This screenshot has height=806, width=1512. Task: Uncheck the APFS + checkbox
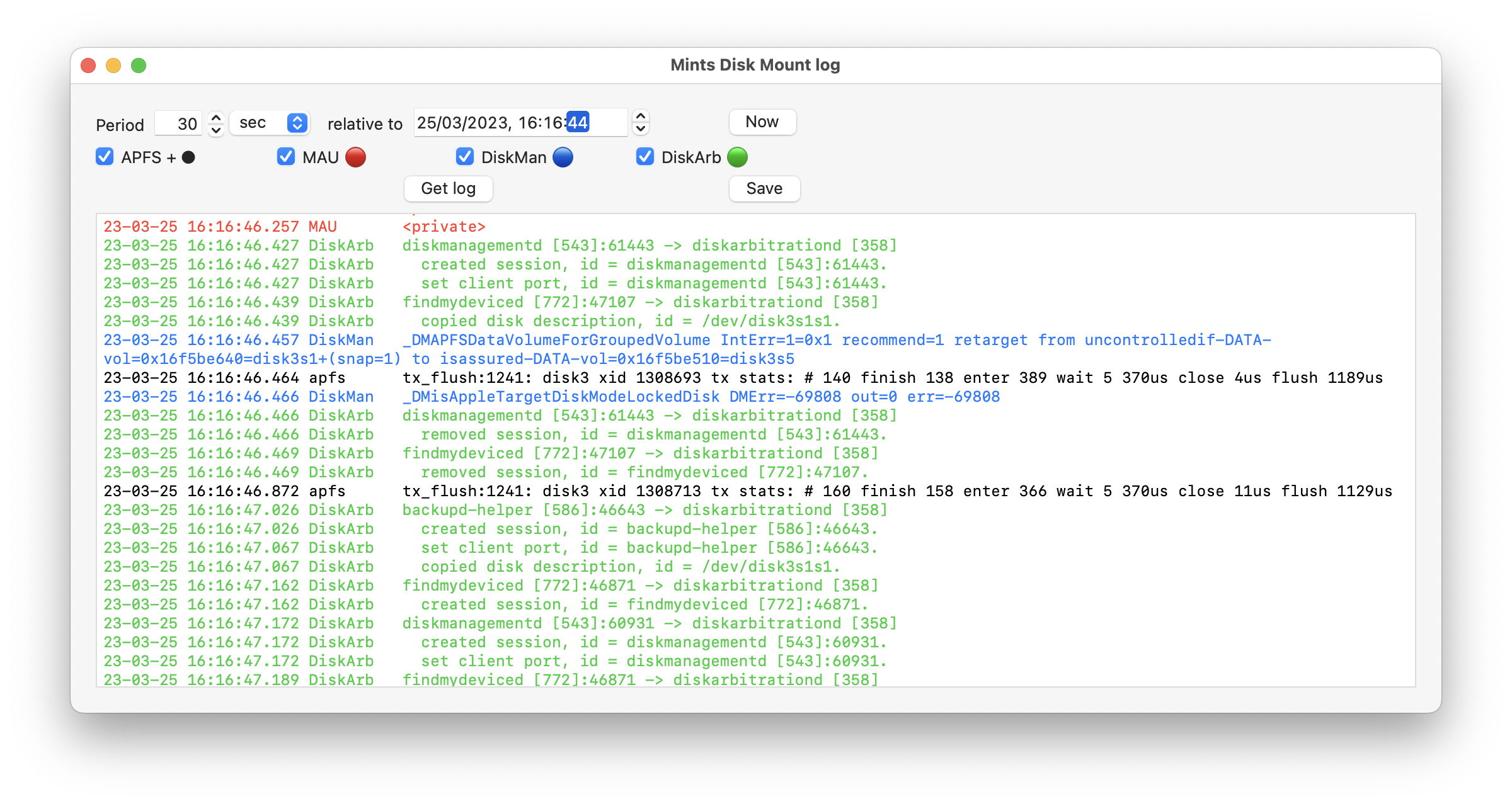pyautogui.click(x=105, y=157)
